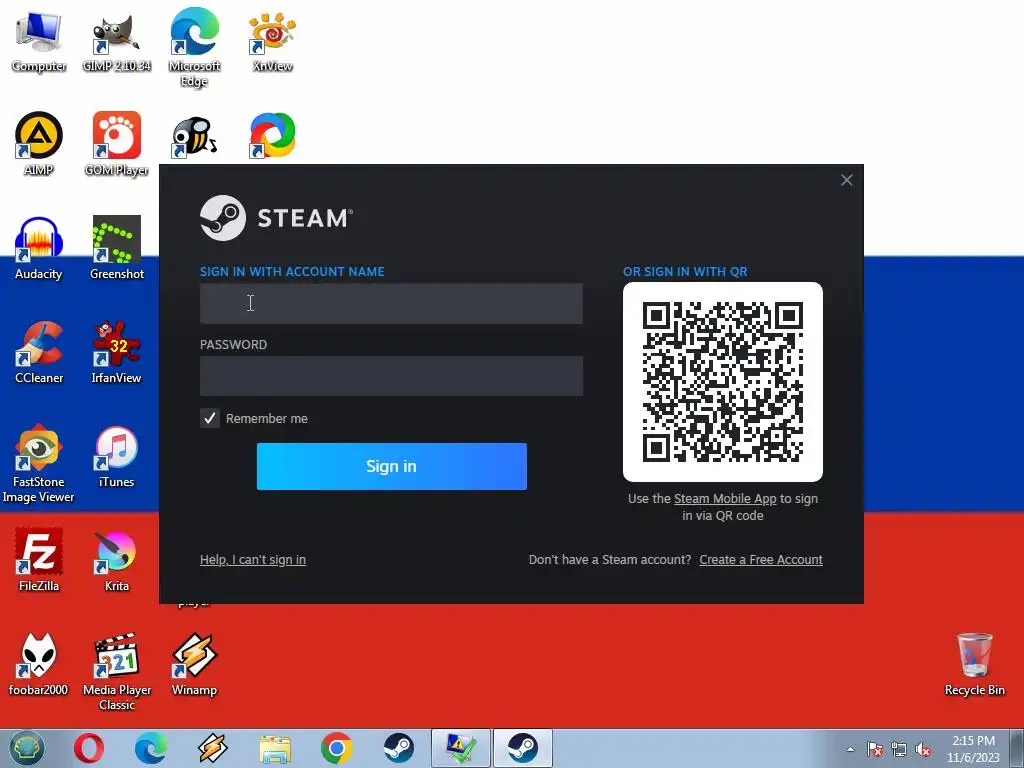1024x768 pixels.
Task: Click the muted volume tray icon
Action: pyautogui.click(x=923, y=749)
